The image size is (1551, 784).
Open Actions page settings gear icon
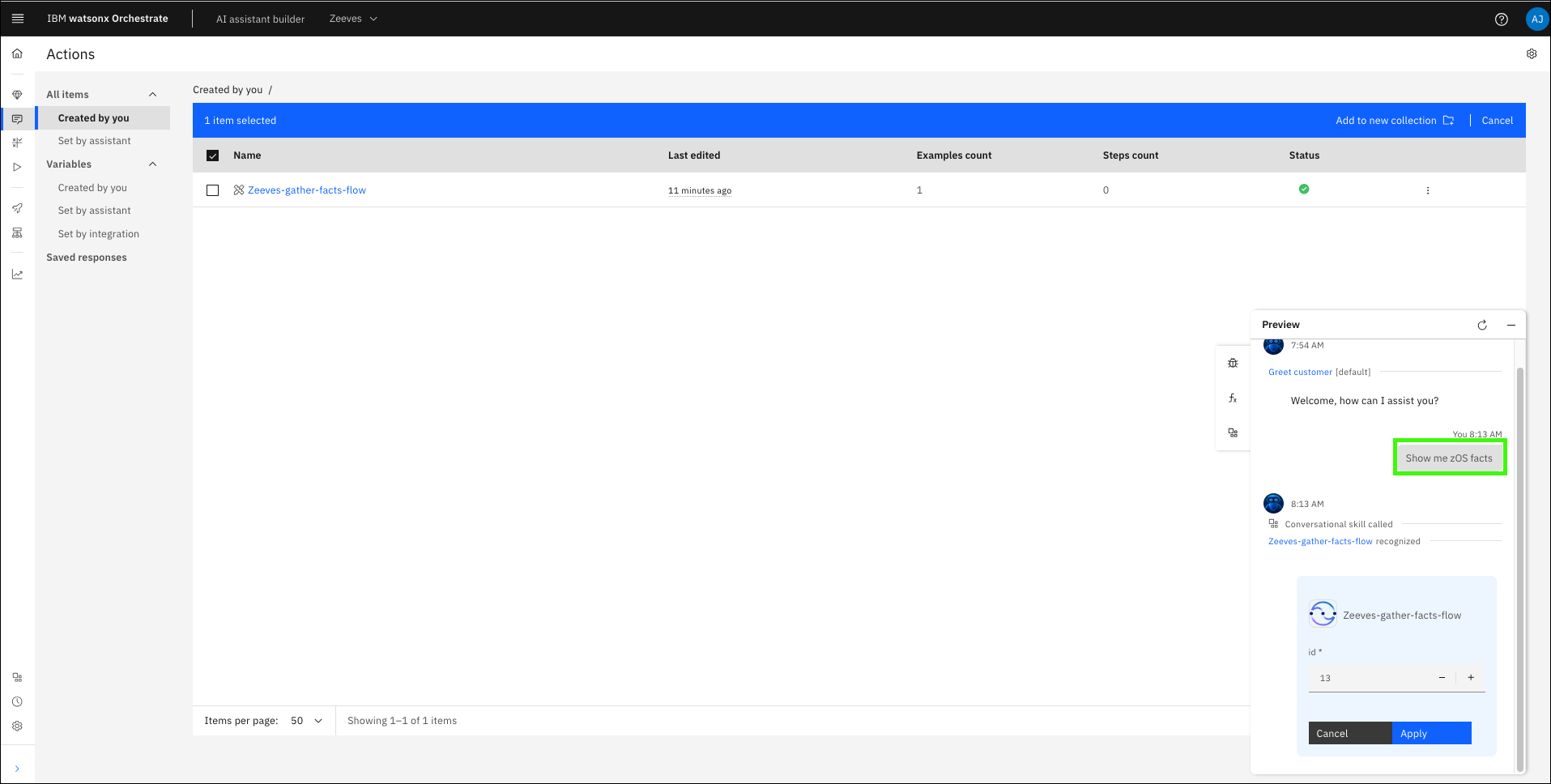pyautogui.click(x=1531, y=54)
